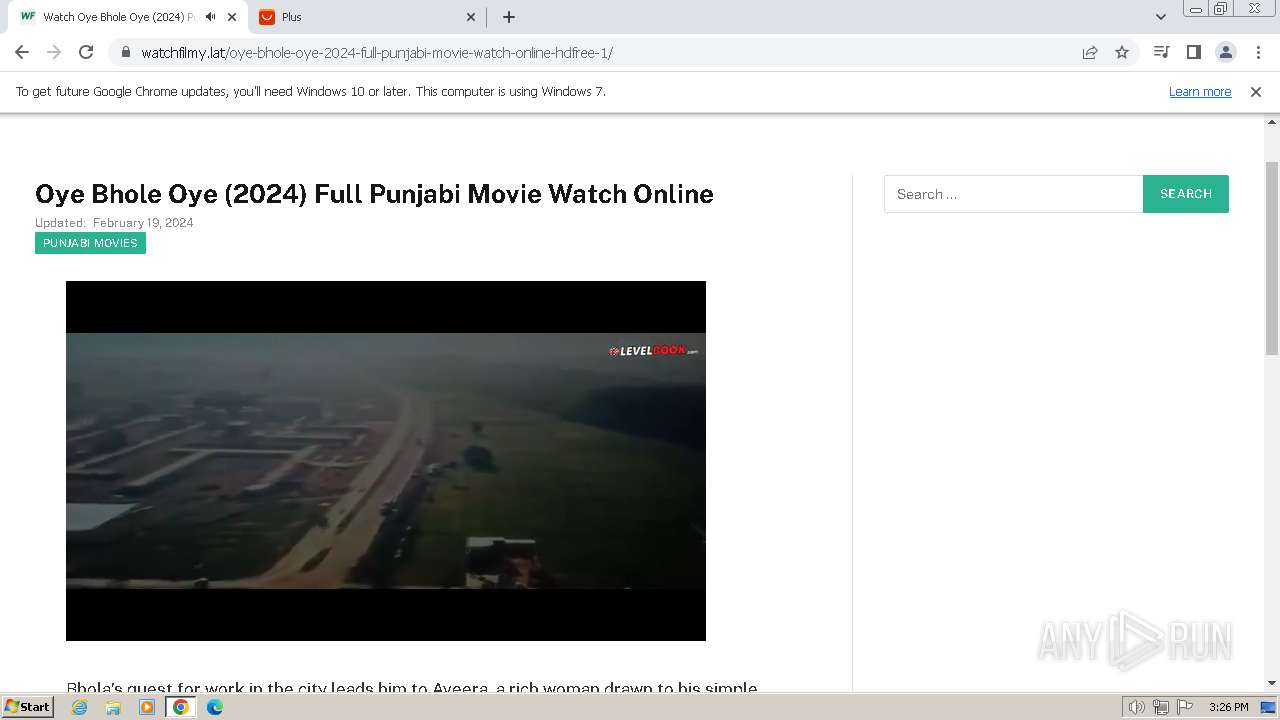1280x720 pixels.
Task: Open the system volume icon
Action: click(1137, 707)
